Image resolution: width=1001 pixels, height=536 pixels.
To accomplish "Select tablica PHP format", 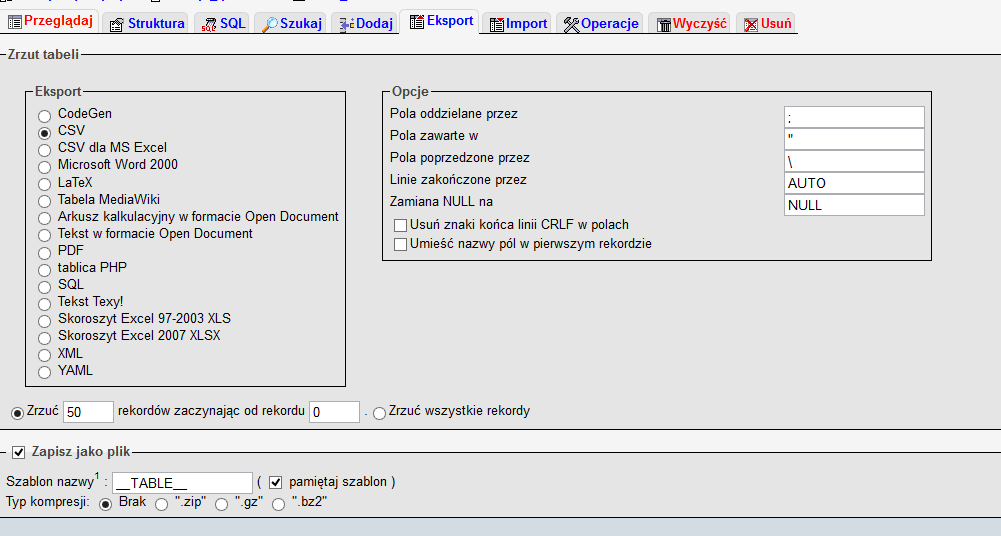I will click(44, 270).
